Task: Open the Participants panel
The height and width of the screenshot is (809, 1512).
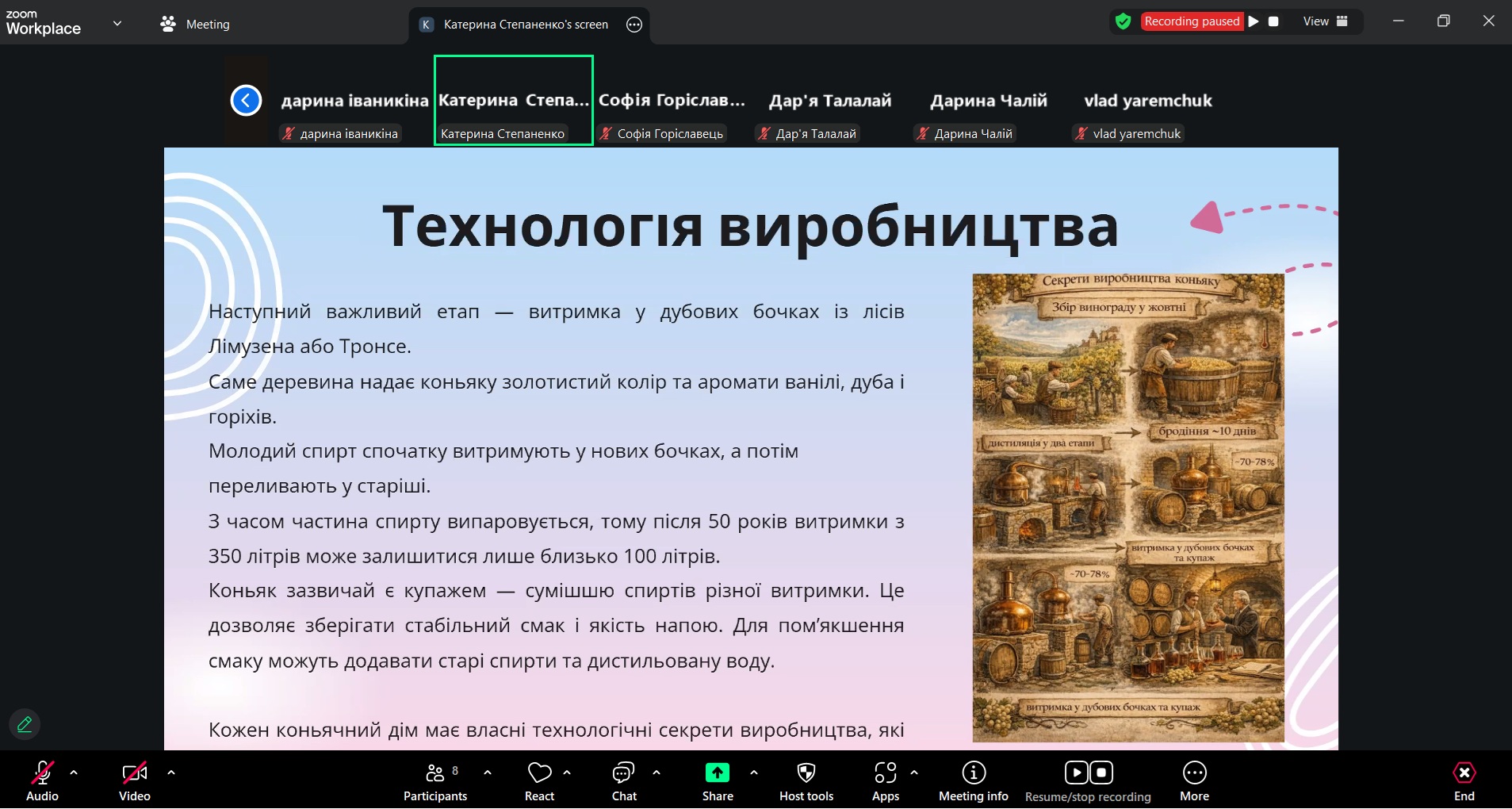Action: click(x=435, y=781)
